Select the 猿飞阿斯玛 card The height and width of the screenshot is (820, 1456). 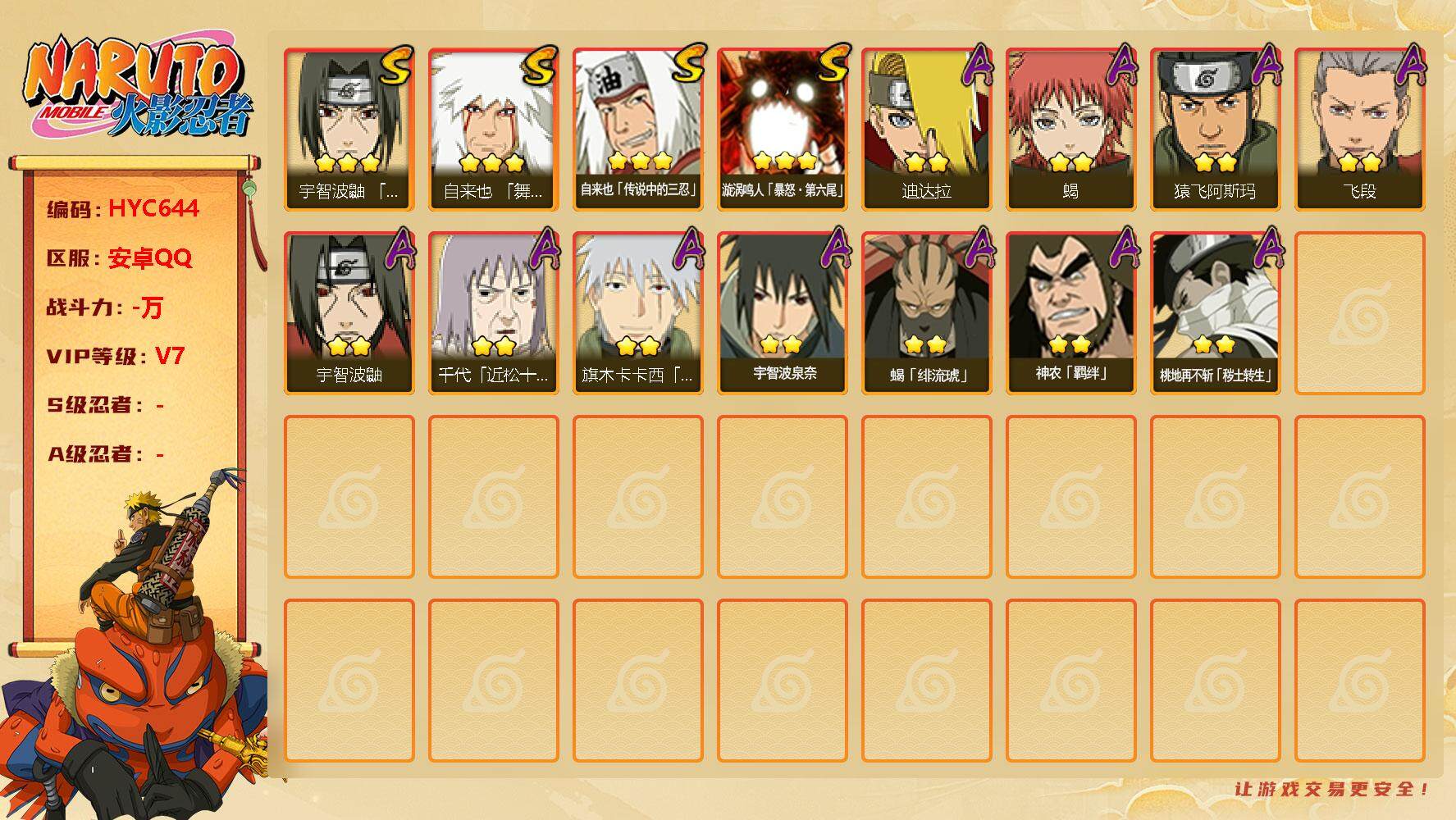point(1216,130)
